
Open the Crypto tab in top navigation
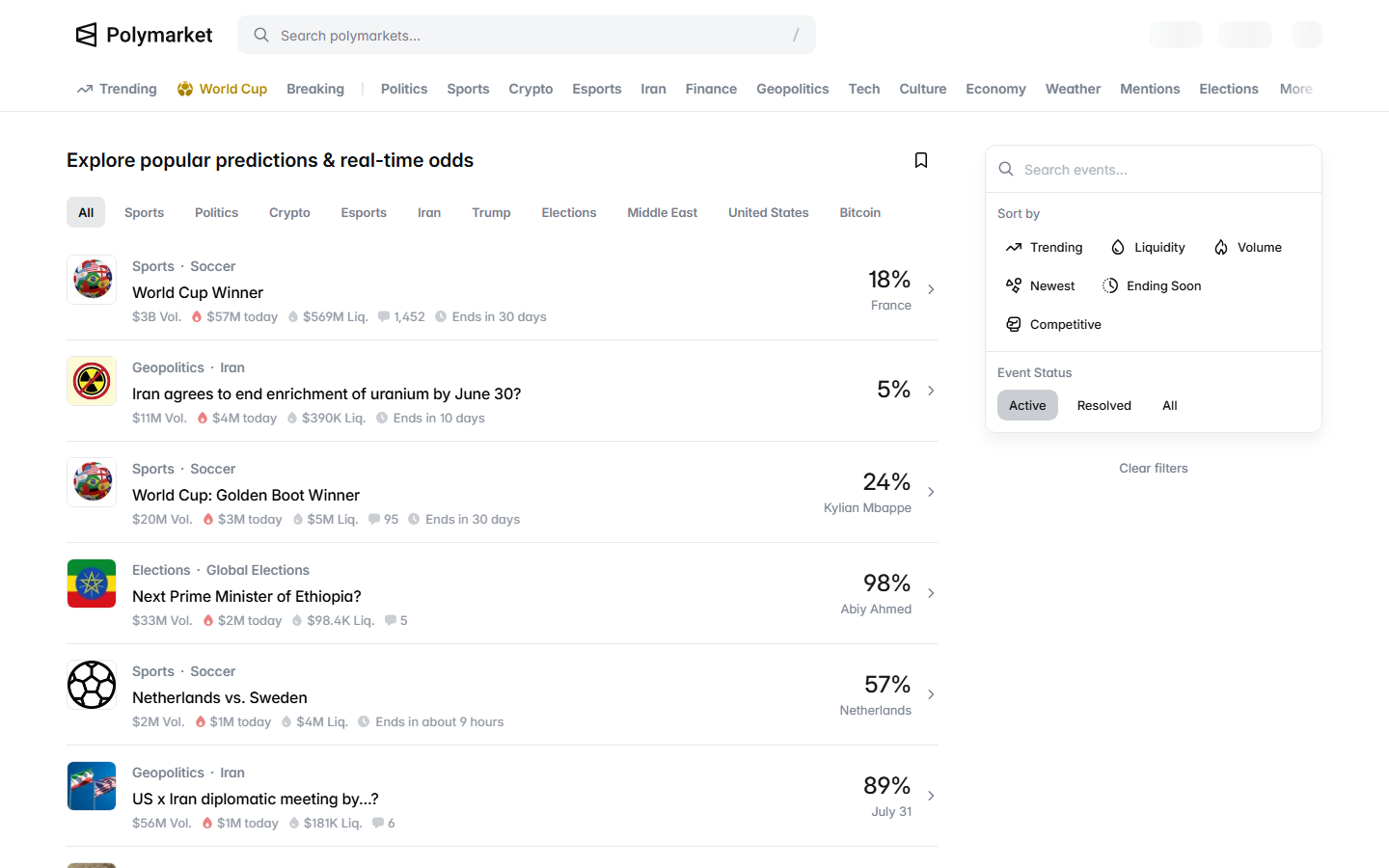[x=531, y=89]
